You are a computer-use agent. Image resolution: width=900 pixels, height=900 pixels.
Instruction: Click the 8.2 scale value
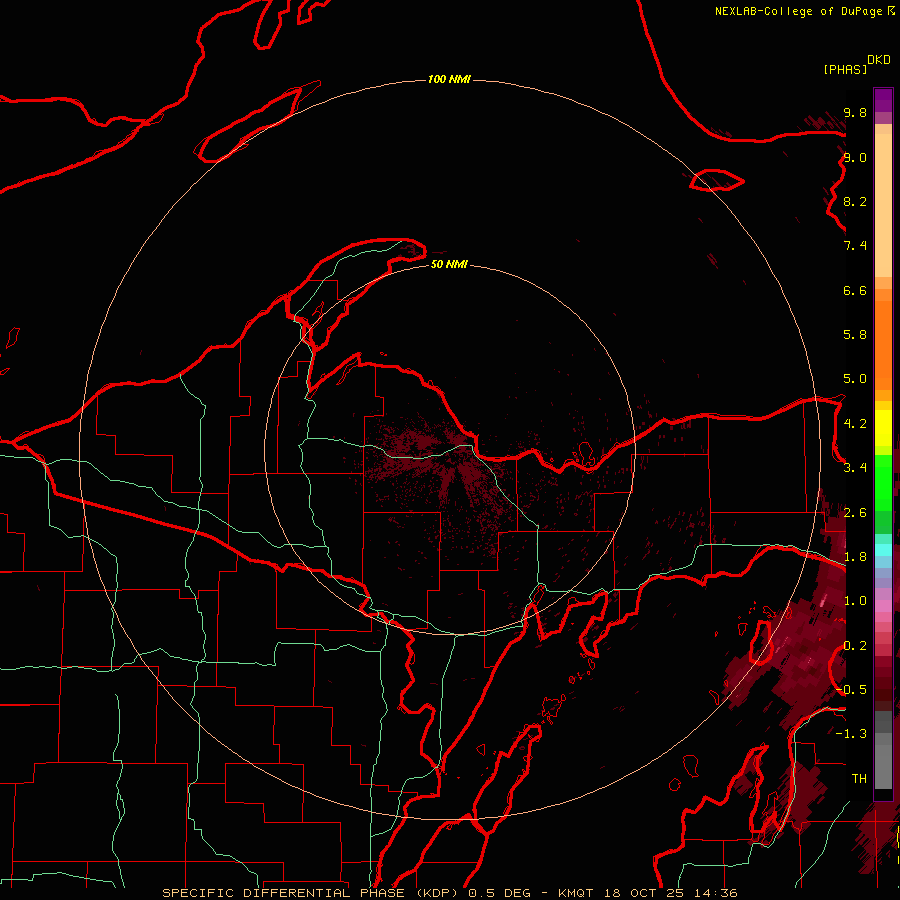click(855, 201)
